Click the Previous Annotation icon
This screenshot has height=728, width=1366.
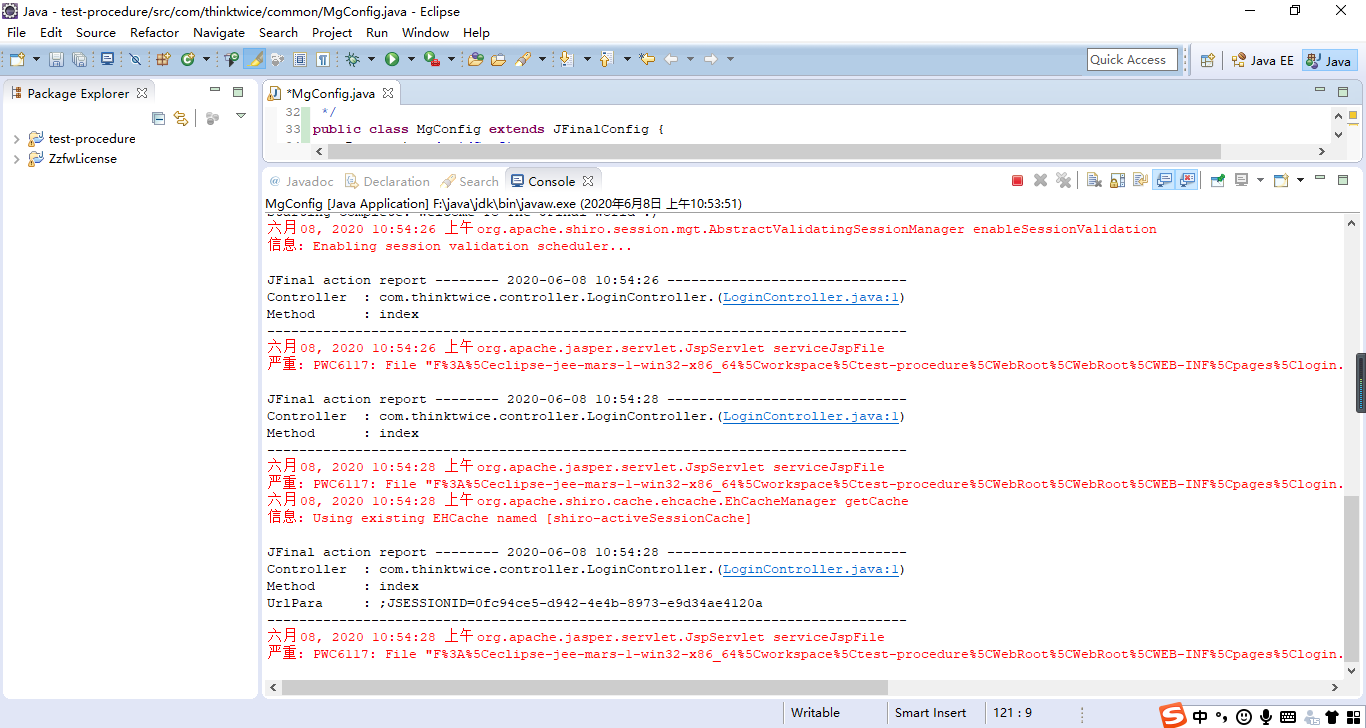point(606,59)
